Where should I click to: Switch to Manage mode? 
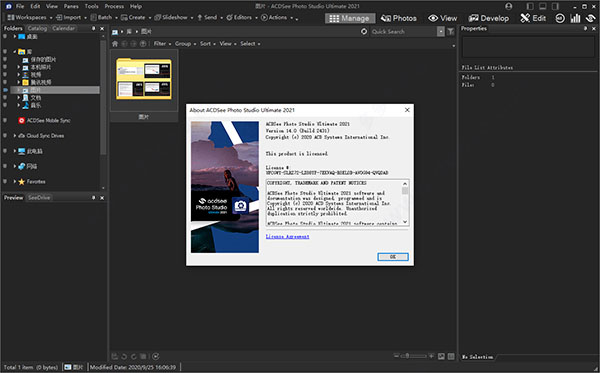tap(350, 18)
